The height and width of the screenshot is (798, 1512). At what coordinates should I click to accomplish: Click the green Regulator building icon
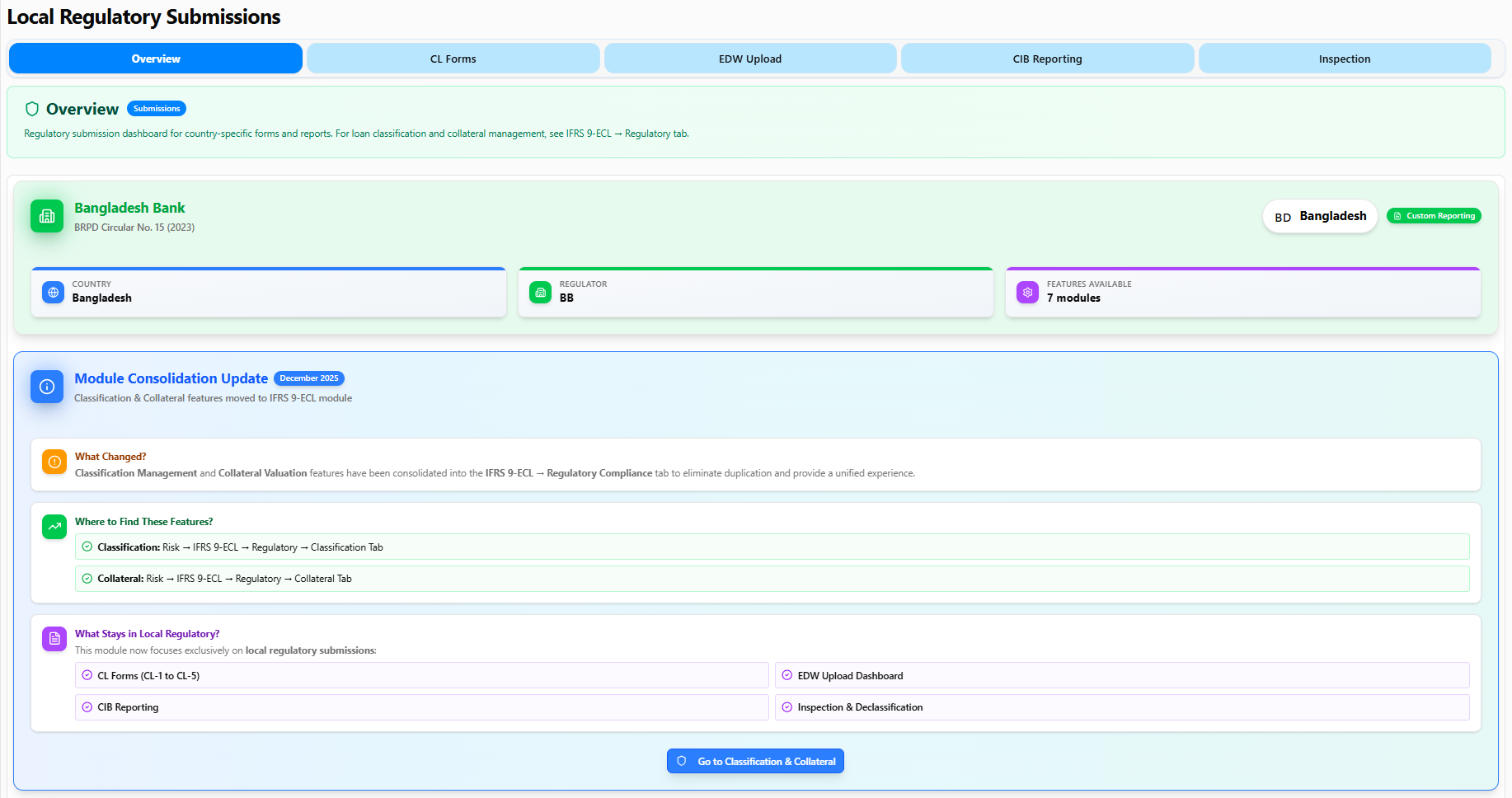point(540,292)
